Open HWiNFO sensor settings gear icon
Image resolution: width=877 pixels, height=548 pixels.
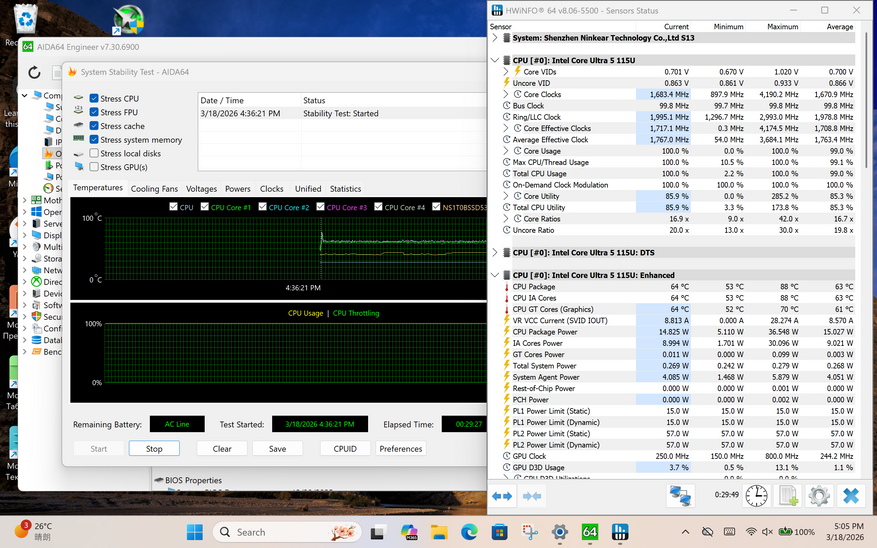point(819,495)
